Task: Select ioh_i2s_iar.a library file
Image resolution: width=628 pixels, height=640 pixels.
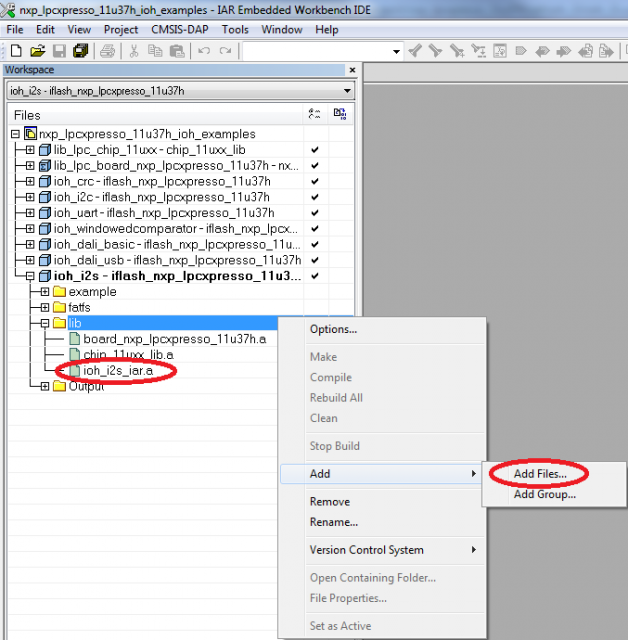Action: coord(118,371)
